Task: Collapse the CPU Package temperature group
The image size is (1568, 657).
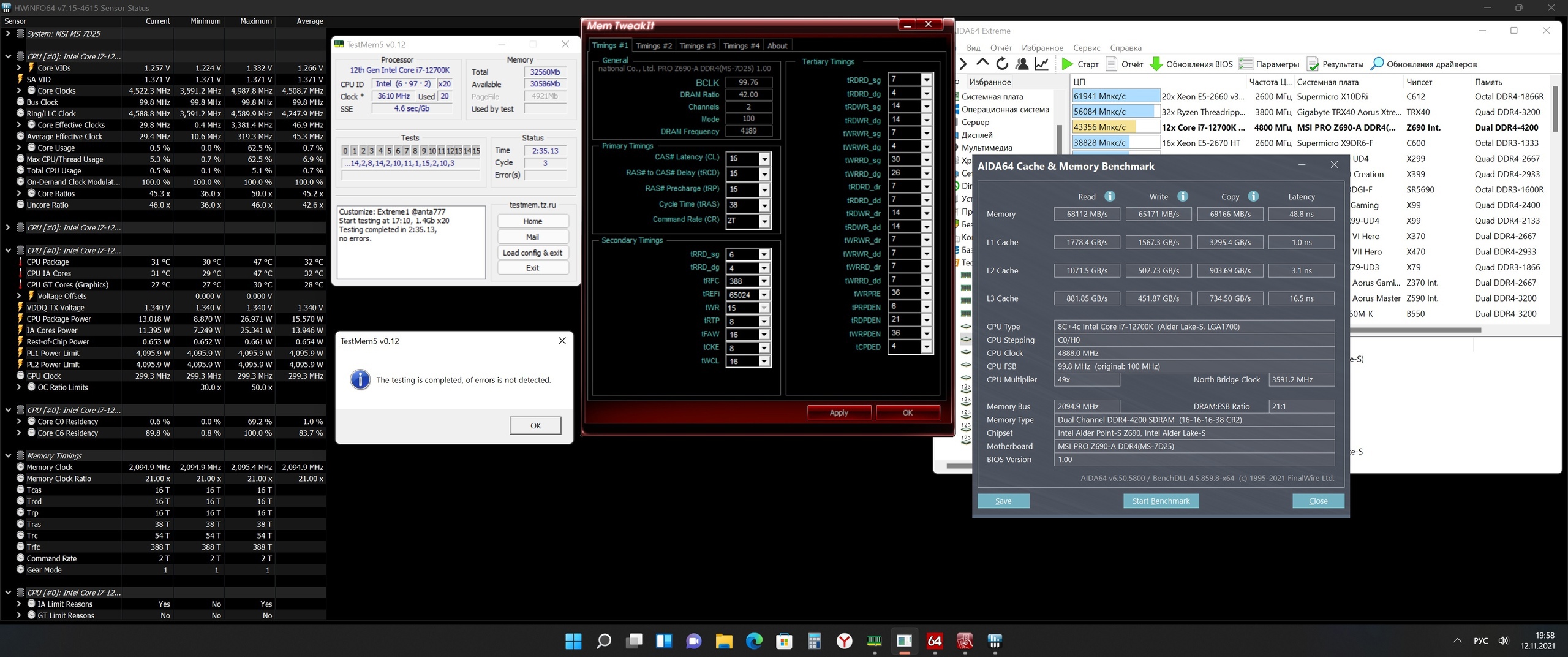Action: click(x=8, y=251)
